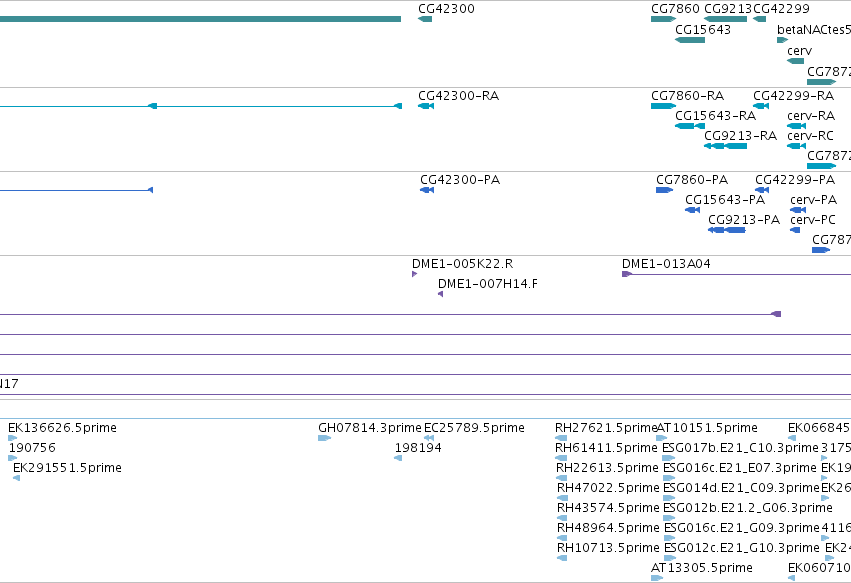Select the EC25789.5prime EST label

(x=474, y=428)
